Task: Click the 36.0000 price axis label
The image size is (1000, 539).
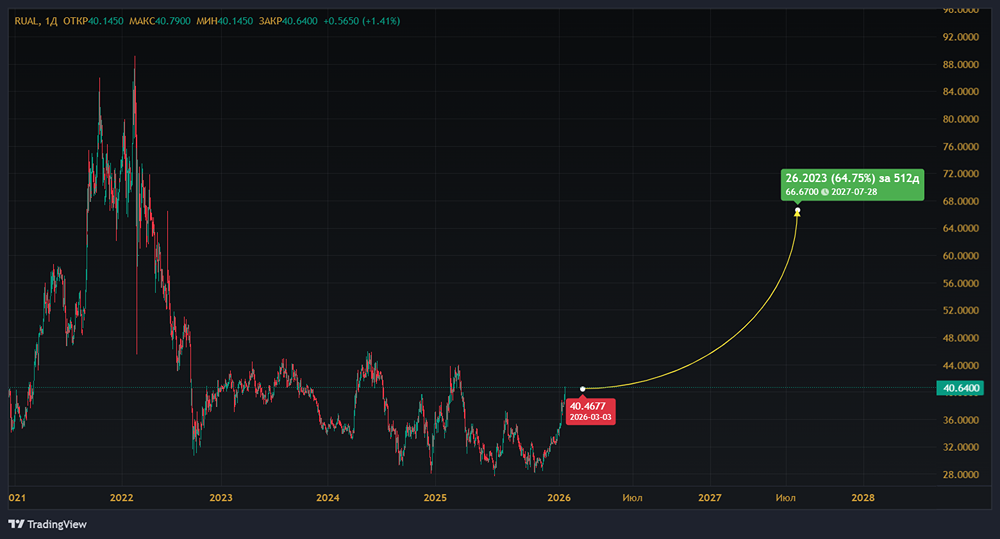Action: click(x=960, y=420)
